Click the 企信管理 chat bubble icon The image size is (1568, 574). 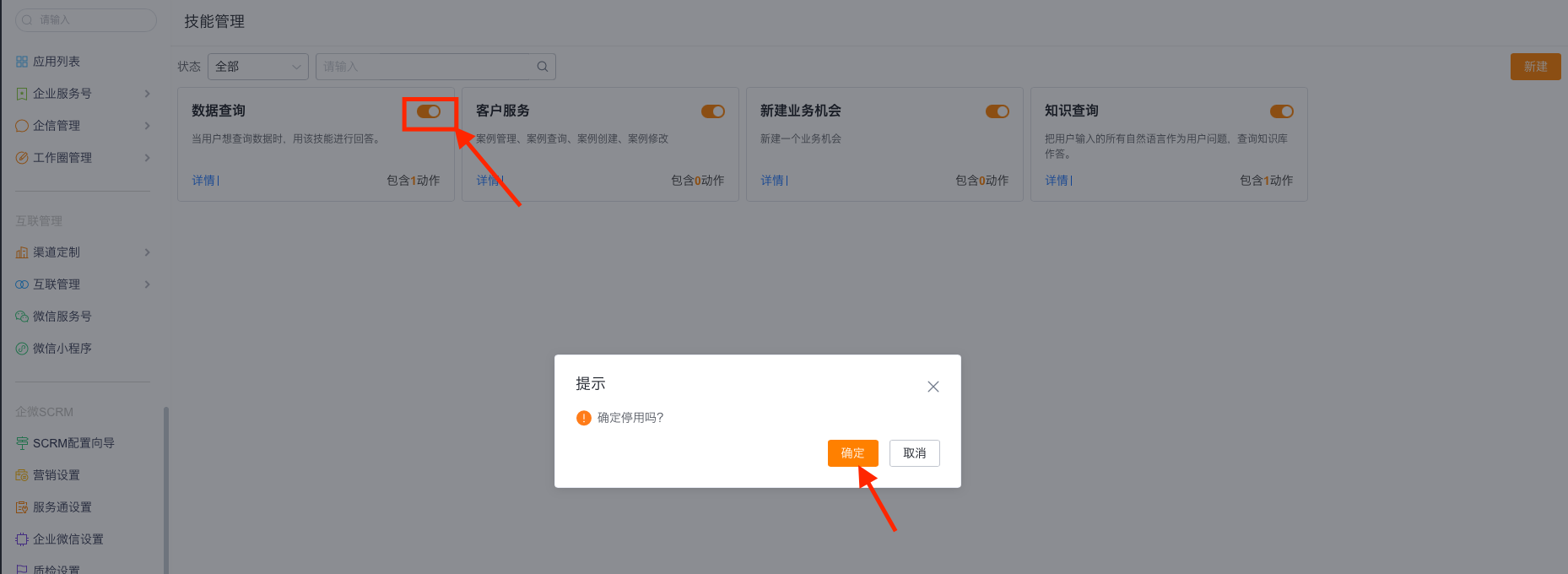pyautogui.click(x=22, y=126)
